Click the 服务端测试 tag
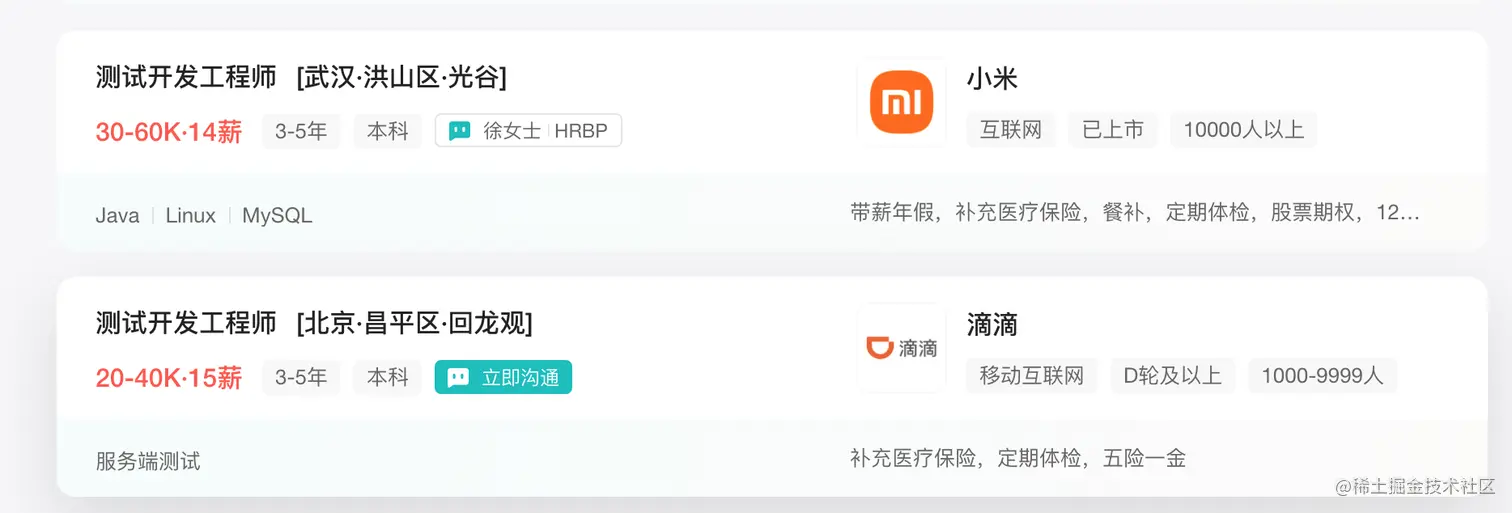This screenshot has width=1512, height=513. coord(148,461)
